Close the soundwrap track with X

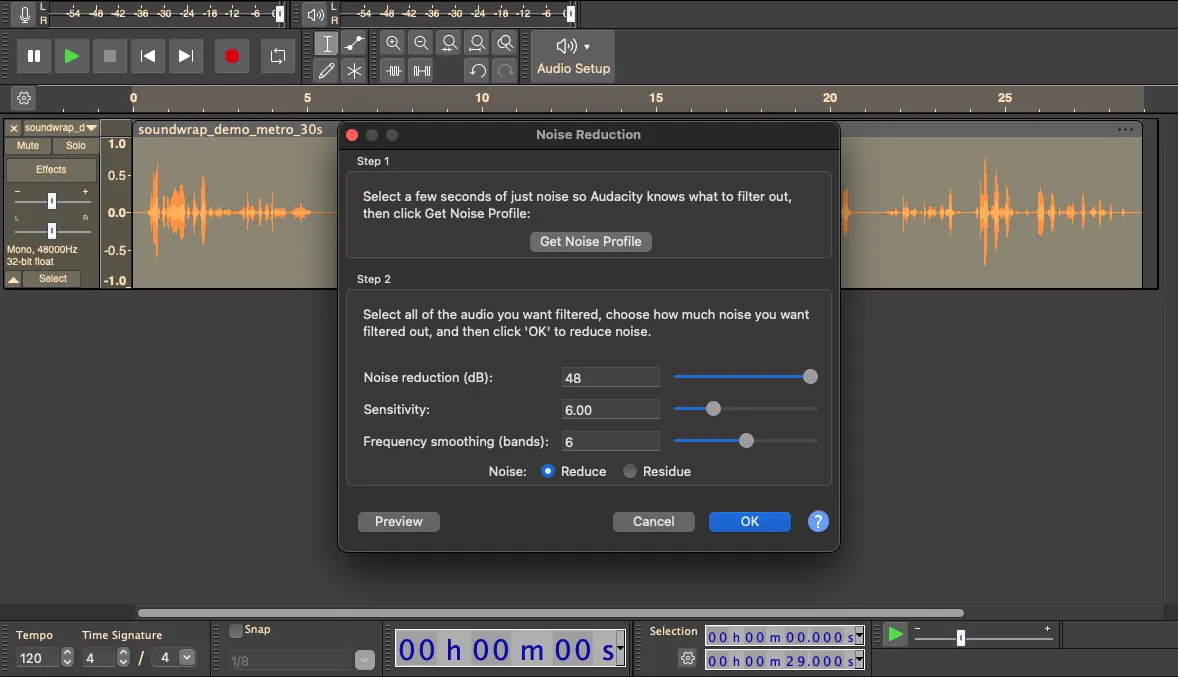click(x=14, y=128)
